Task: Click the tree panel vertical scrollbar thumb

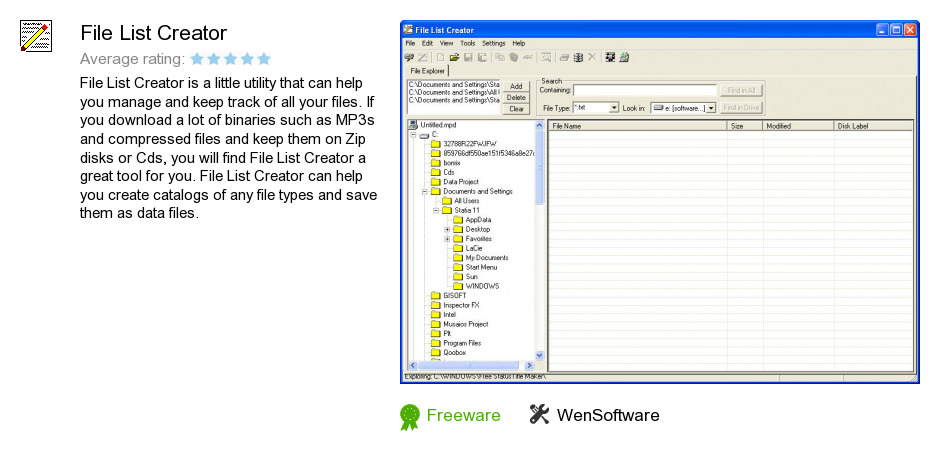Action: coord(539,168)
